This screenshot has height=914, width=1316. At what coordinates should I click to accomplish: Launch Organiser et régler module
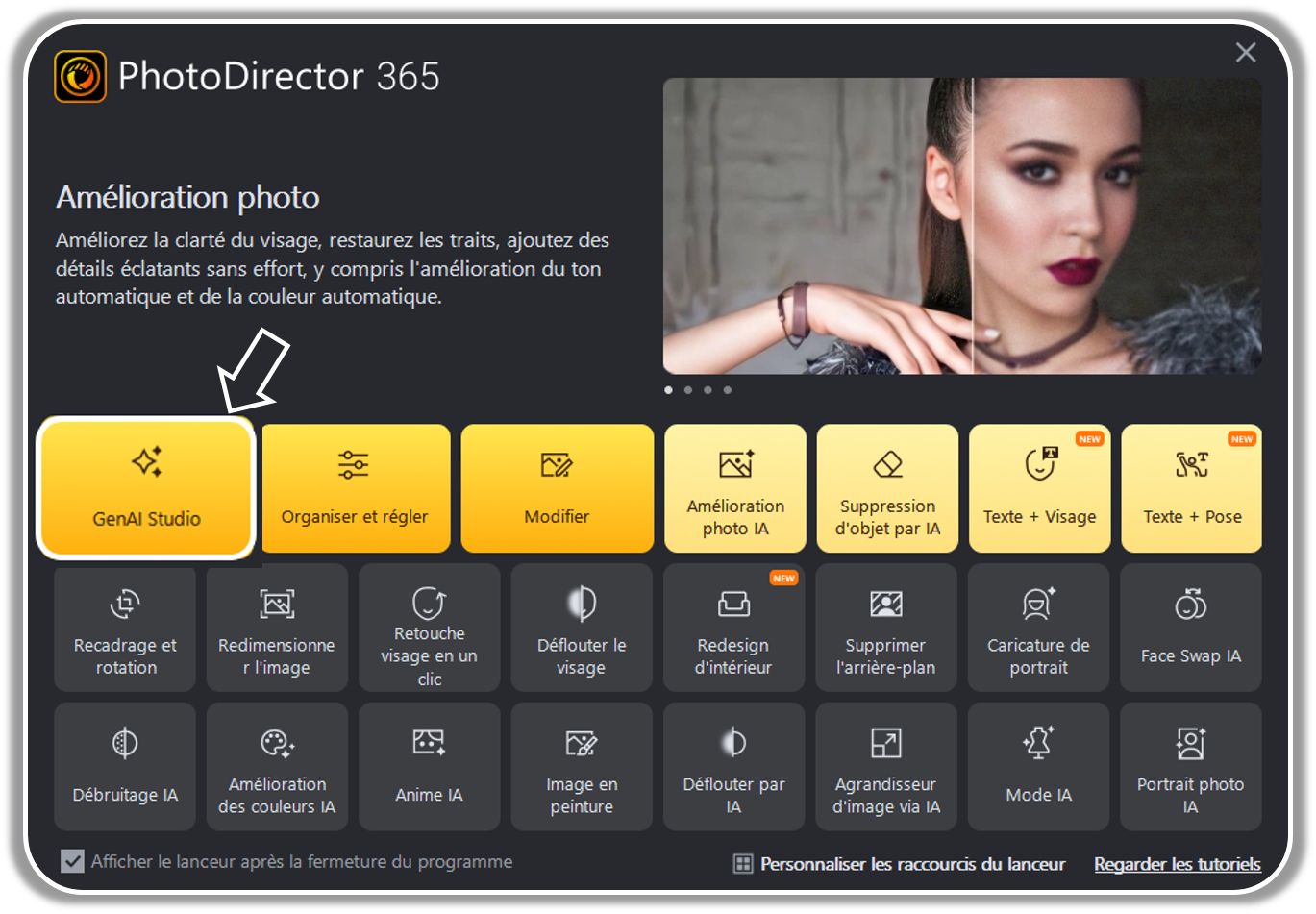click(355, 488)
